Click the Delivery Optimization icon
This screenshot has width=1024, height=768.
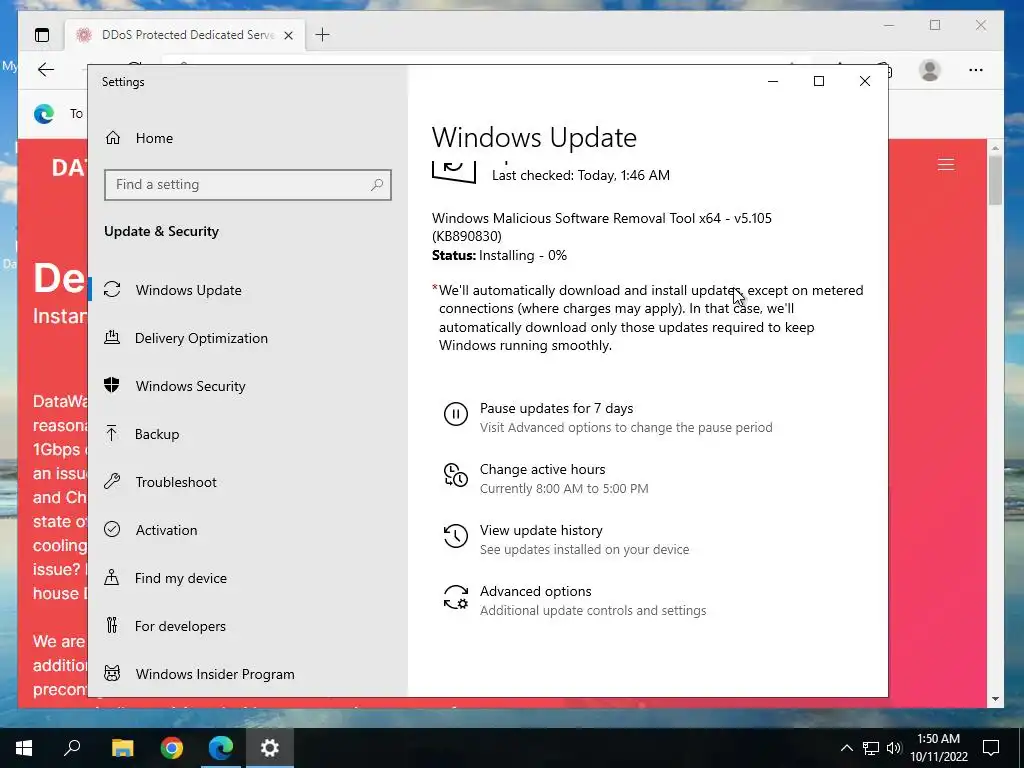pos(112,338)
